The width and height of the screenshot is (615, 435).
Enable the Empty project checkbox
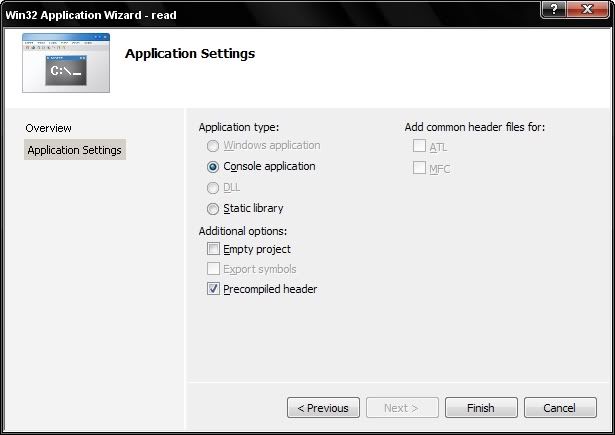(212, 249)
